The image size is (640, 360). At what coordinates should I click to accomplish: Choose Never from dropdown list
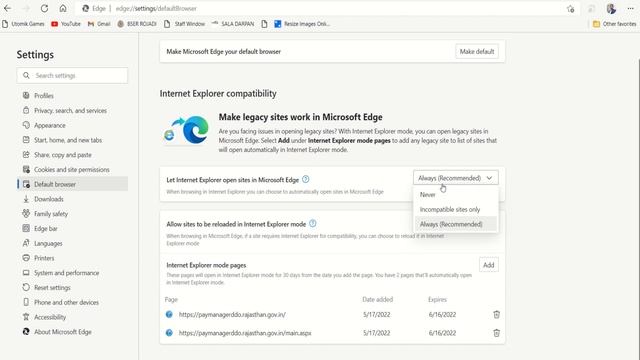tap(456, 195)
